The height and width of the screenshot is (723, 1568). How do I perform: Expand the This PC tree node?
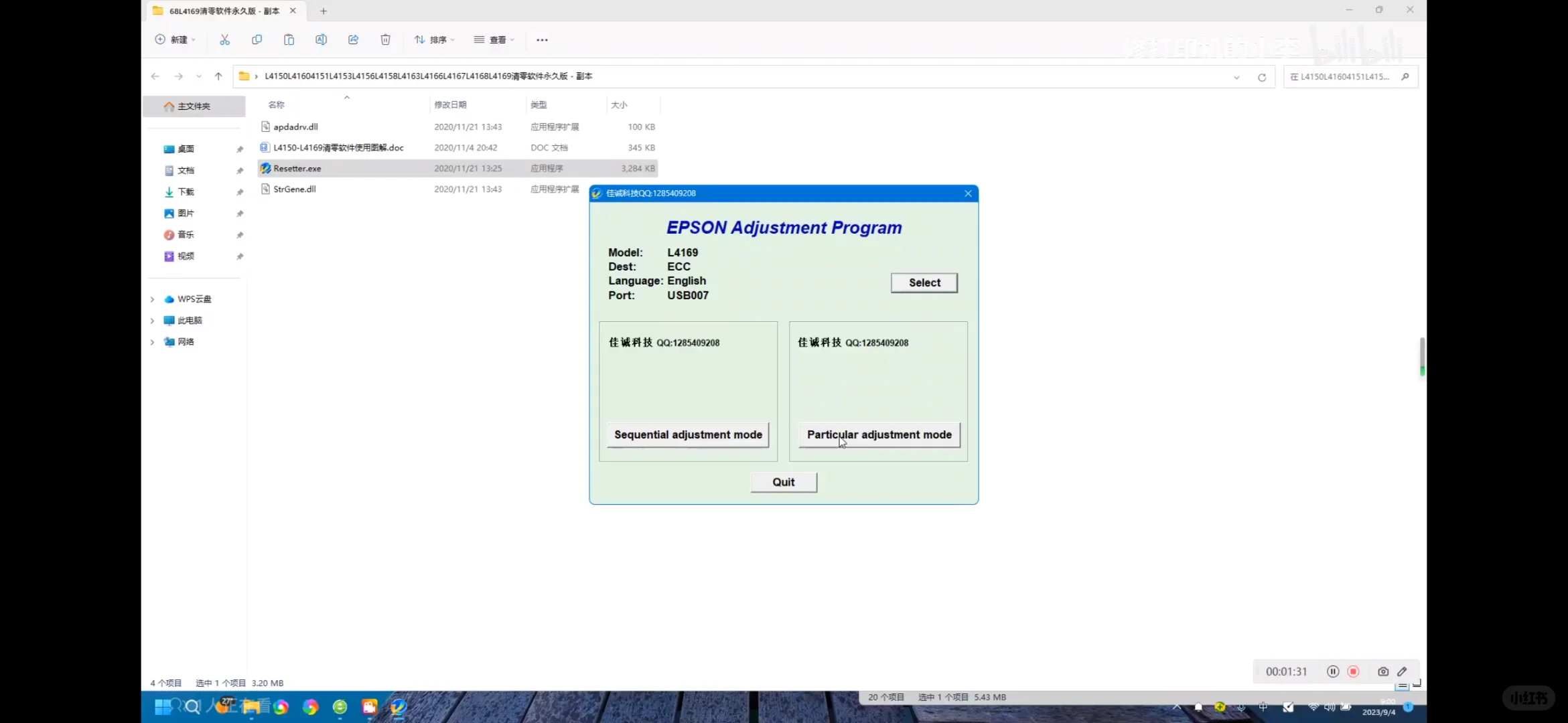[x=152, y=321]
